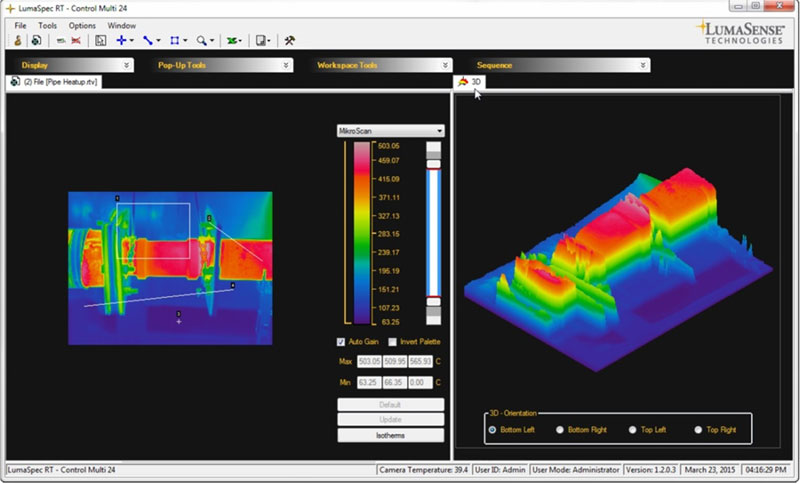
Task: Select Bottom Left 3D orientation
Action: click(x=492, y=430)
